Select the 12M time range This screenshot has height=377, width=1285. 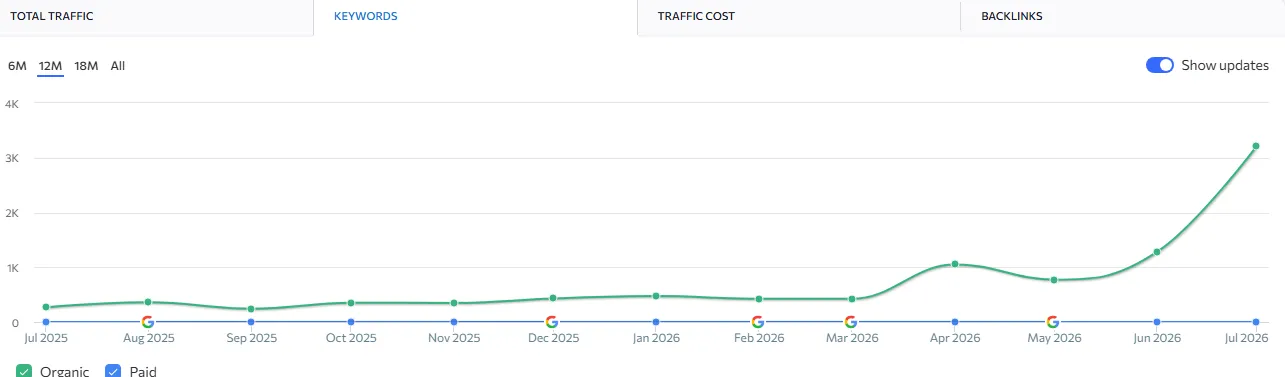[x=50, y=66]
